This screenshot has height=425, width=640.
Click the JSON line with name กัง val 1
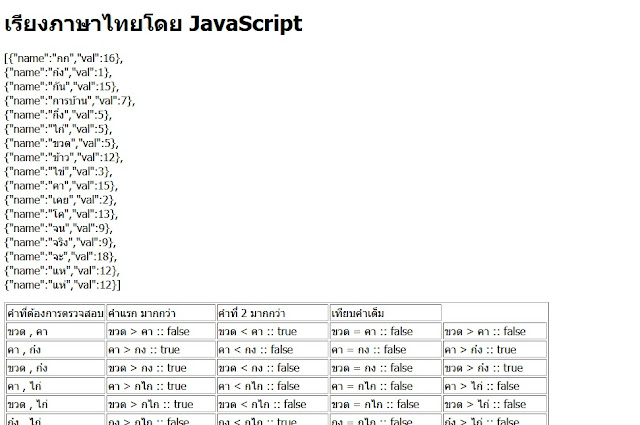[58, 73]
